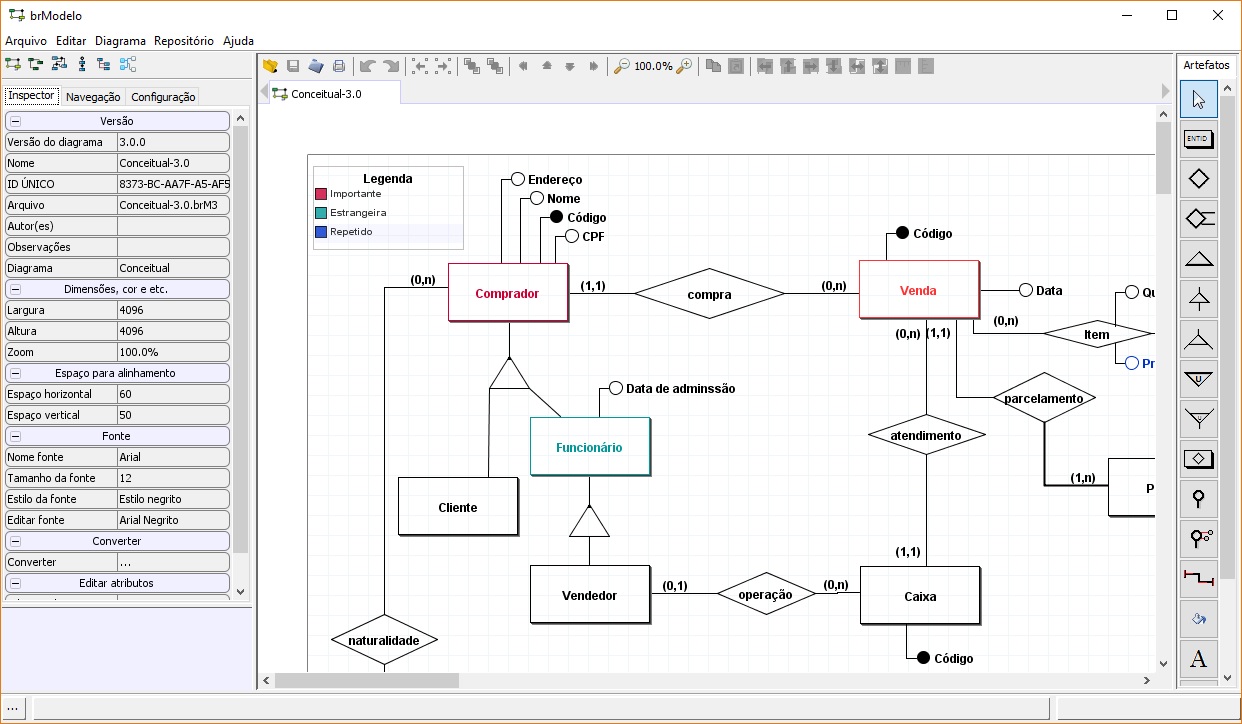Click the Converter ellipsis button
The image size is (1242, 724).
click(x=173, y=562)
